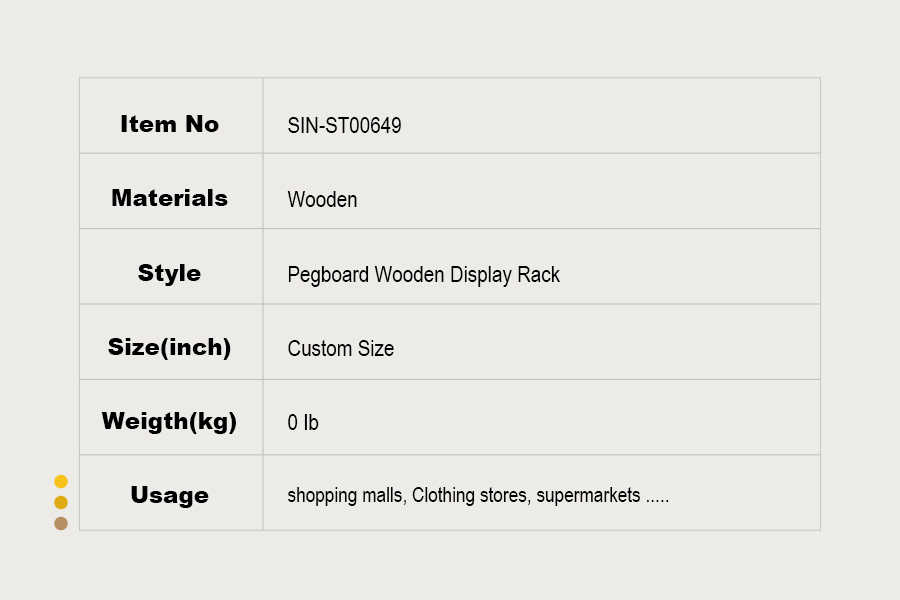The image size is (900, 600).
Task: Click the tan brown dot
Action: pyautogui.click(x=61, y=524)
